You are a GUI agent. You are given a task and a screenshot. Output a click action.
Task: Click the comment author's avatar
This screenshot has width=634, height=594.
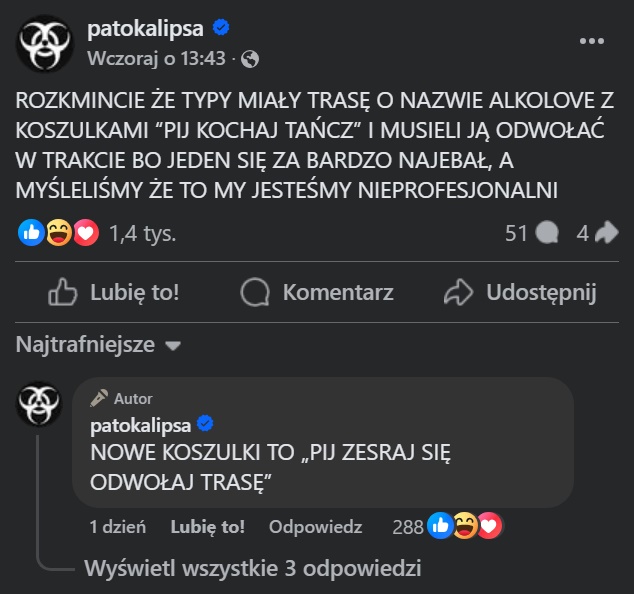(39, 406)
